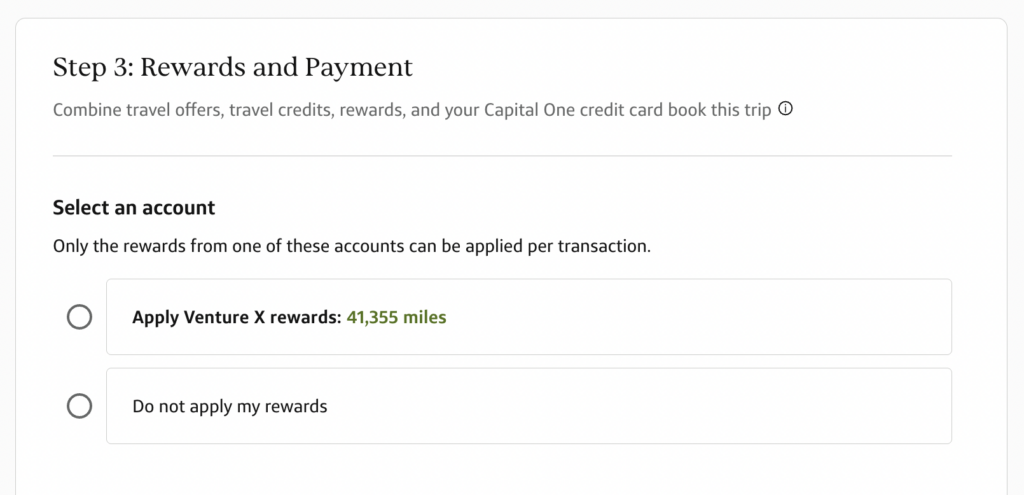Click the Only the rewards note text
Image resolution: width=1024 pixels, height=495 pixels.
351,245
